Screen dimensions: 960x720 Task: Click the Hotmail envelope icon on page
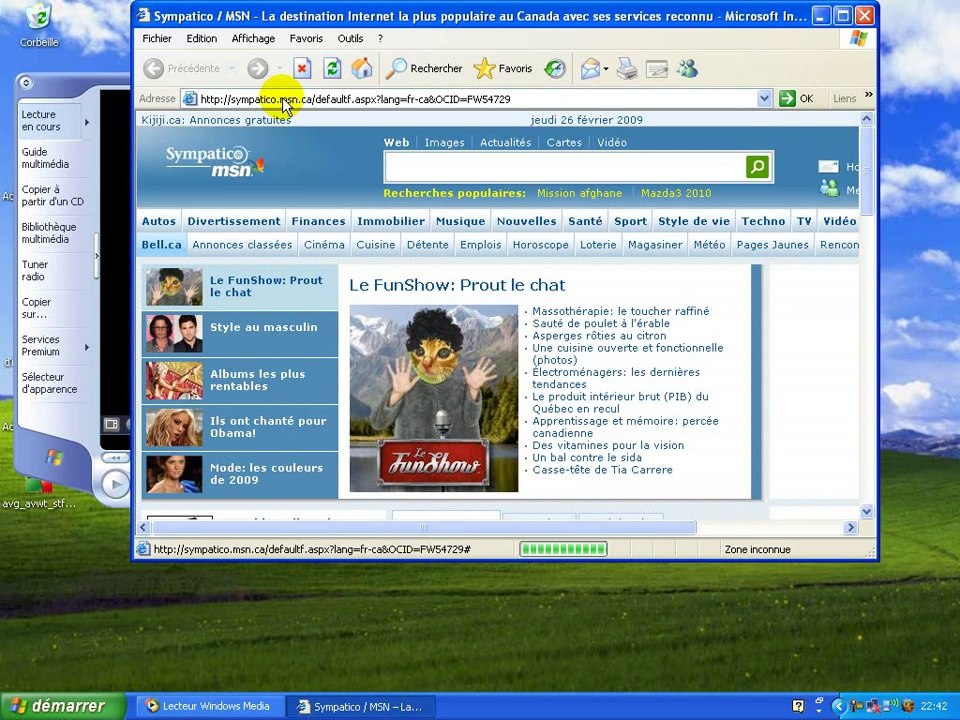[x=828, y=167]
